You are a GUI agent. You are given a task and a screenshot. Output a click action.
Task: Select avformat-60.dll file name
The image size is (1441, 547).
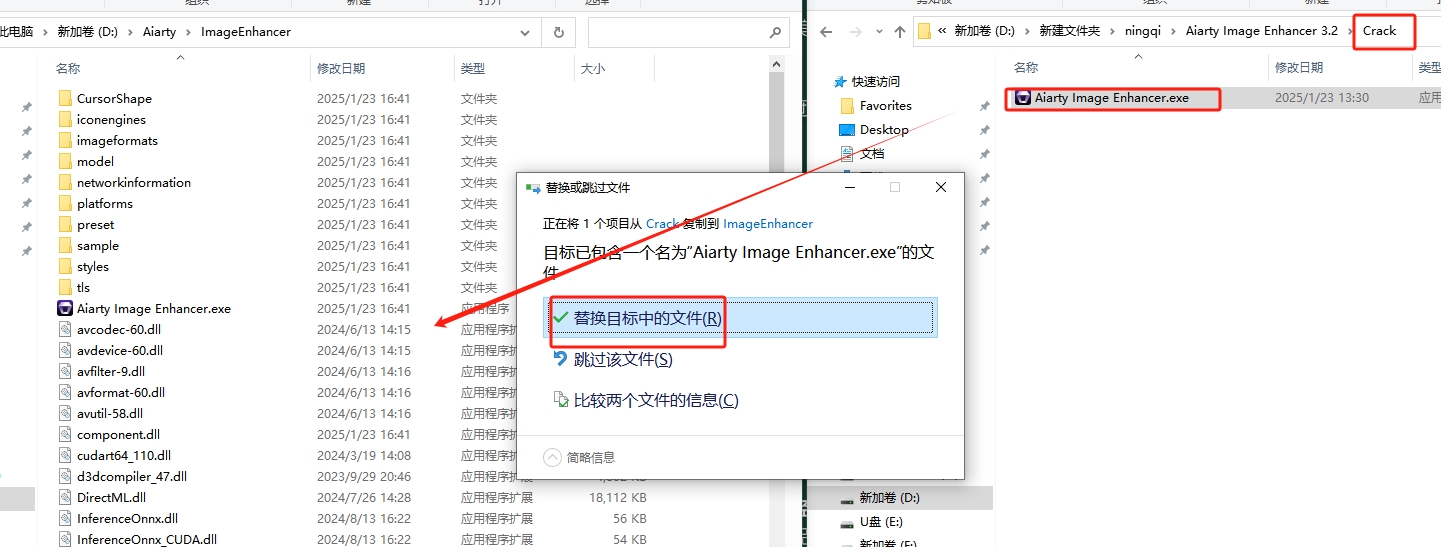tap(121, 393)
